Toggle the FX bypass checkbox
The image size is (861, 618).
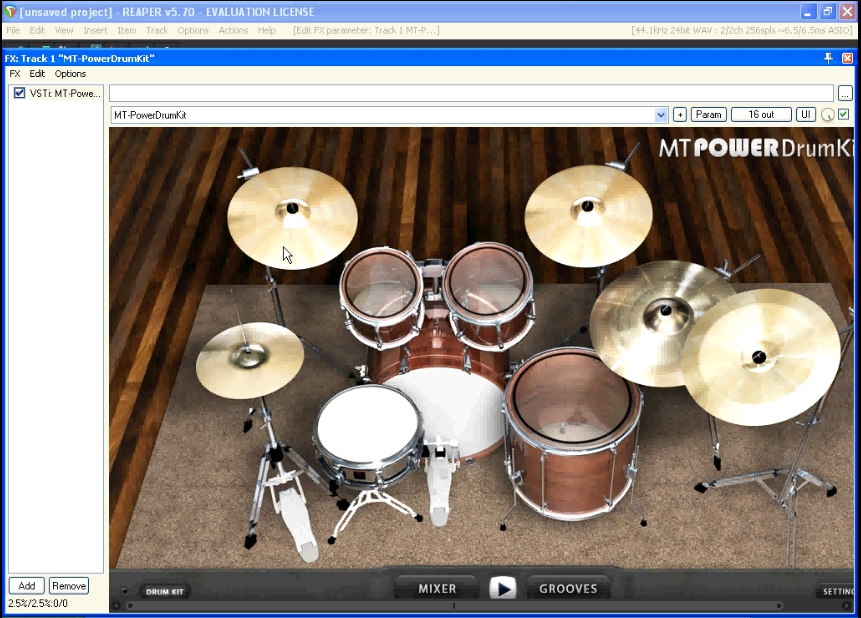844,115
